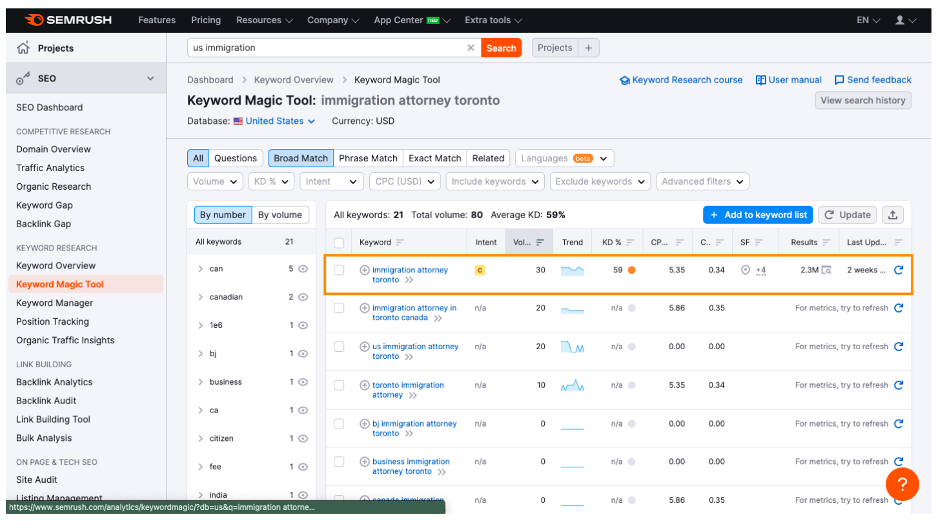Select the Questions tab
Image resolution: width=936 pixels, height=528 pixels.
(235, 158)
